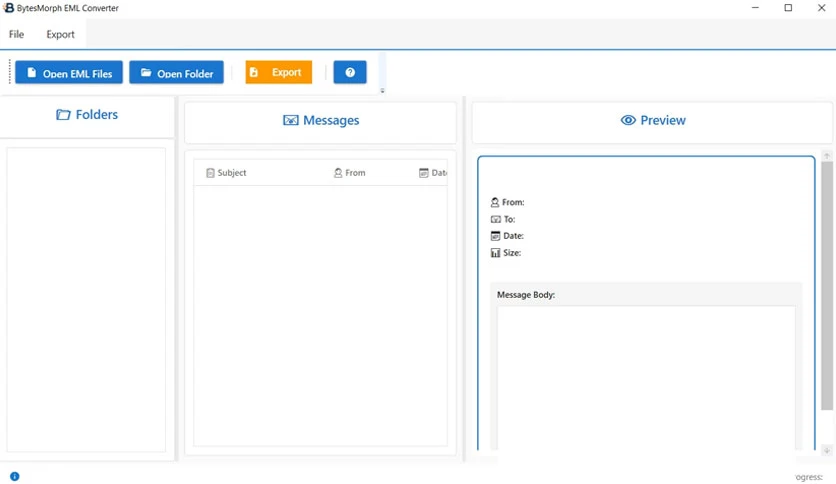Click the Open Folder button
This screenshot has width=836, height=484.
coord(176,72)
